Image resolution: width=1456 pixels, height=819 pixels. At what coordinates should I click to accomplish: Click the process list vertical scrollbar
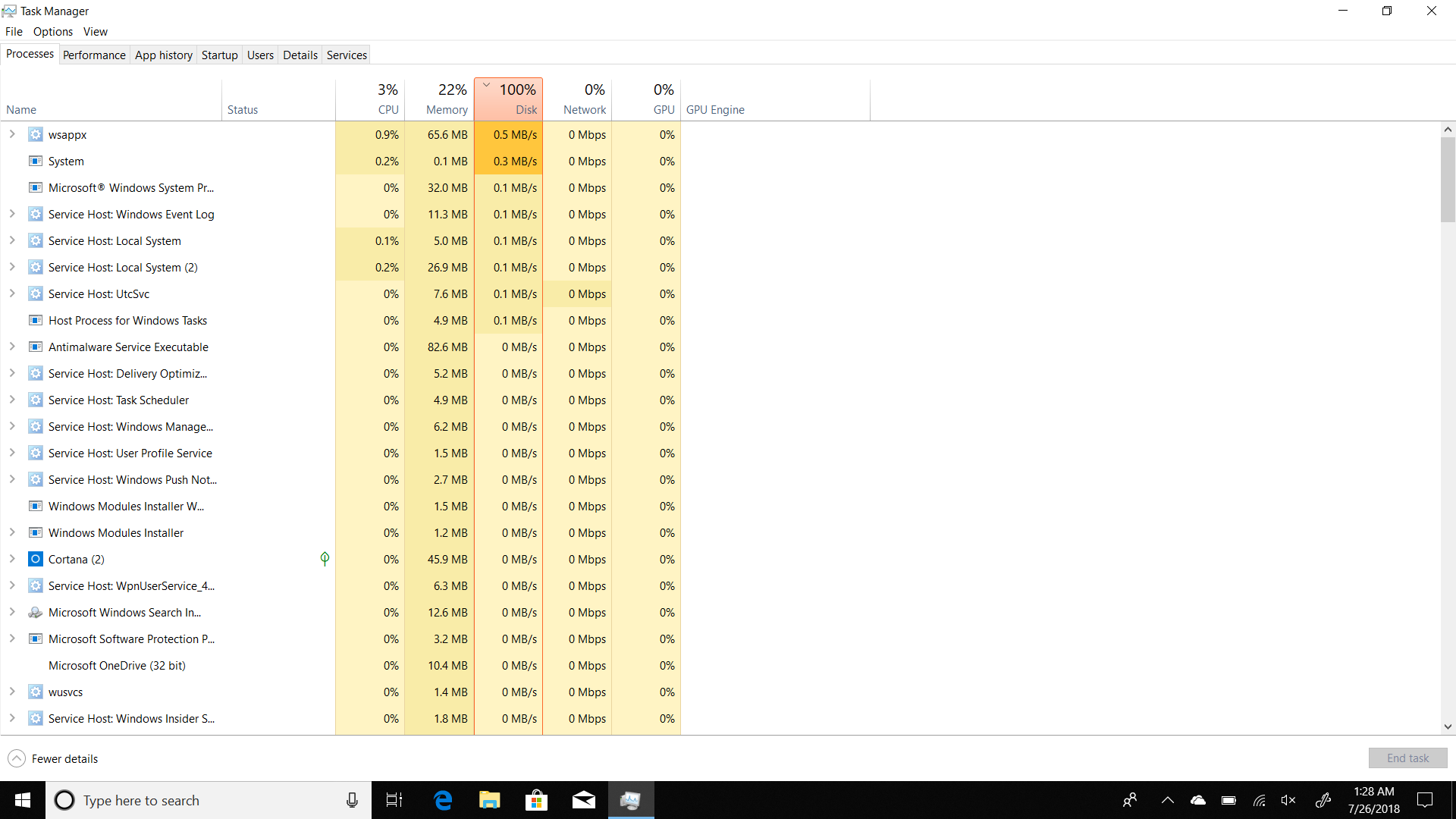(1448, 180)
